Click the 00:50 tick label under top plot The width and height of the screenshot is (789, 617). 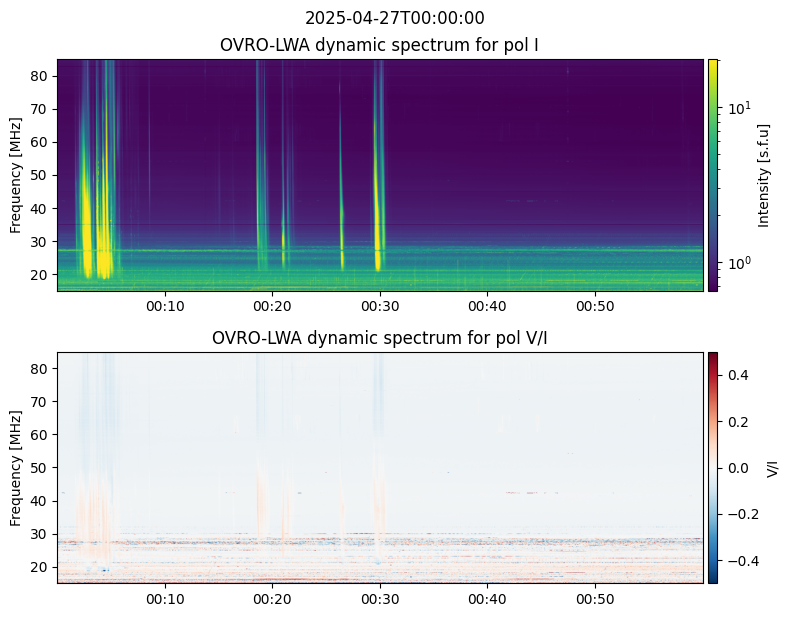click(x=595, y=306)
